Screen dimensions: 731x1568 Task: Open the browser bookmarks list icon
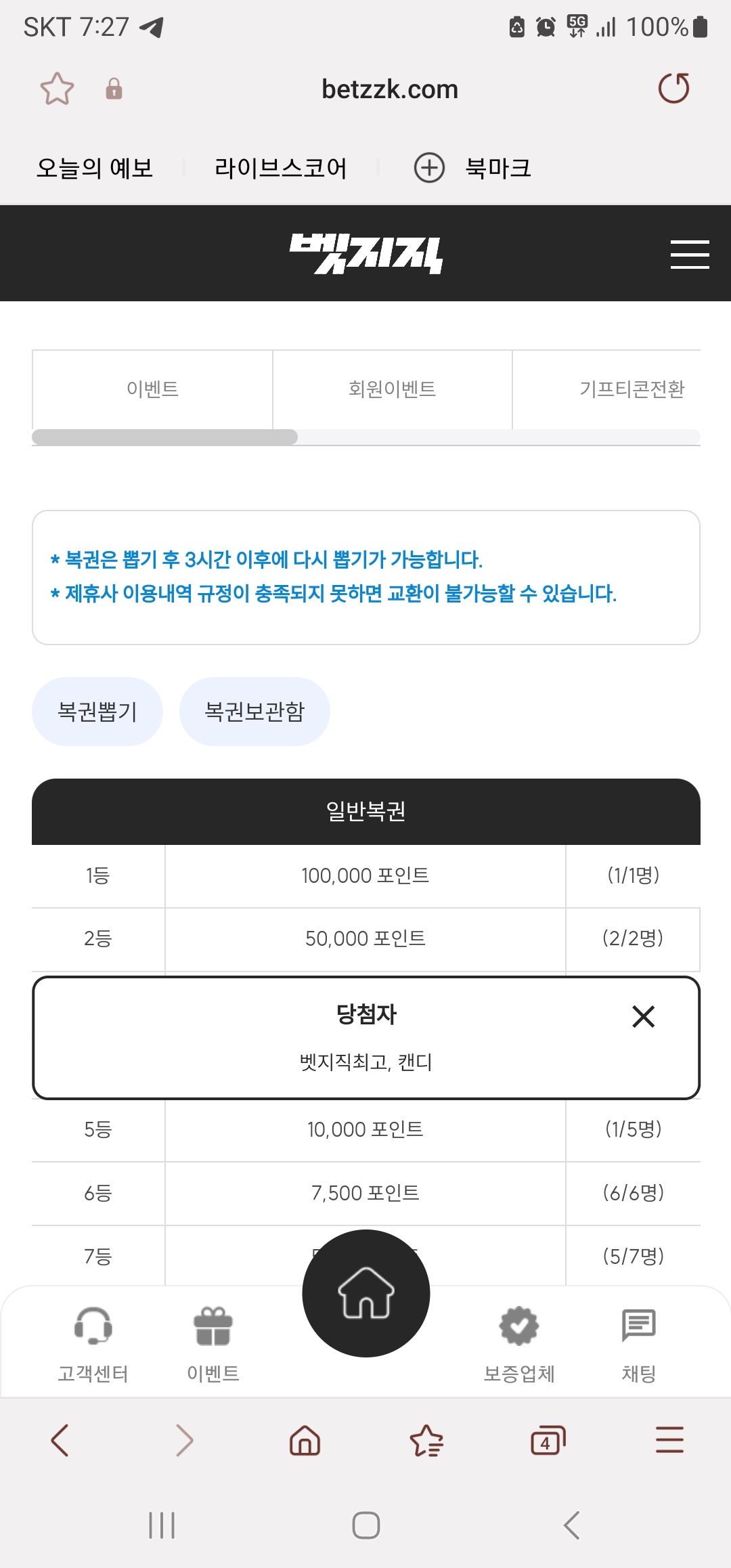tap(426, 1440)
